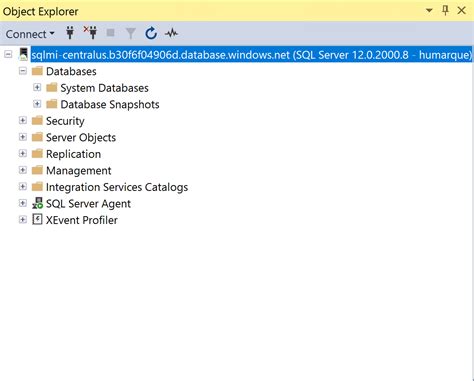Open Object Explorer window position dropdown arrow
474x381 pixels.
[x=429, y=11]
